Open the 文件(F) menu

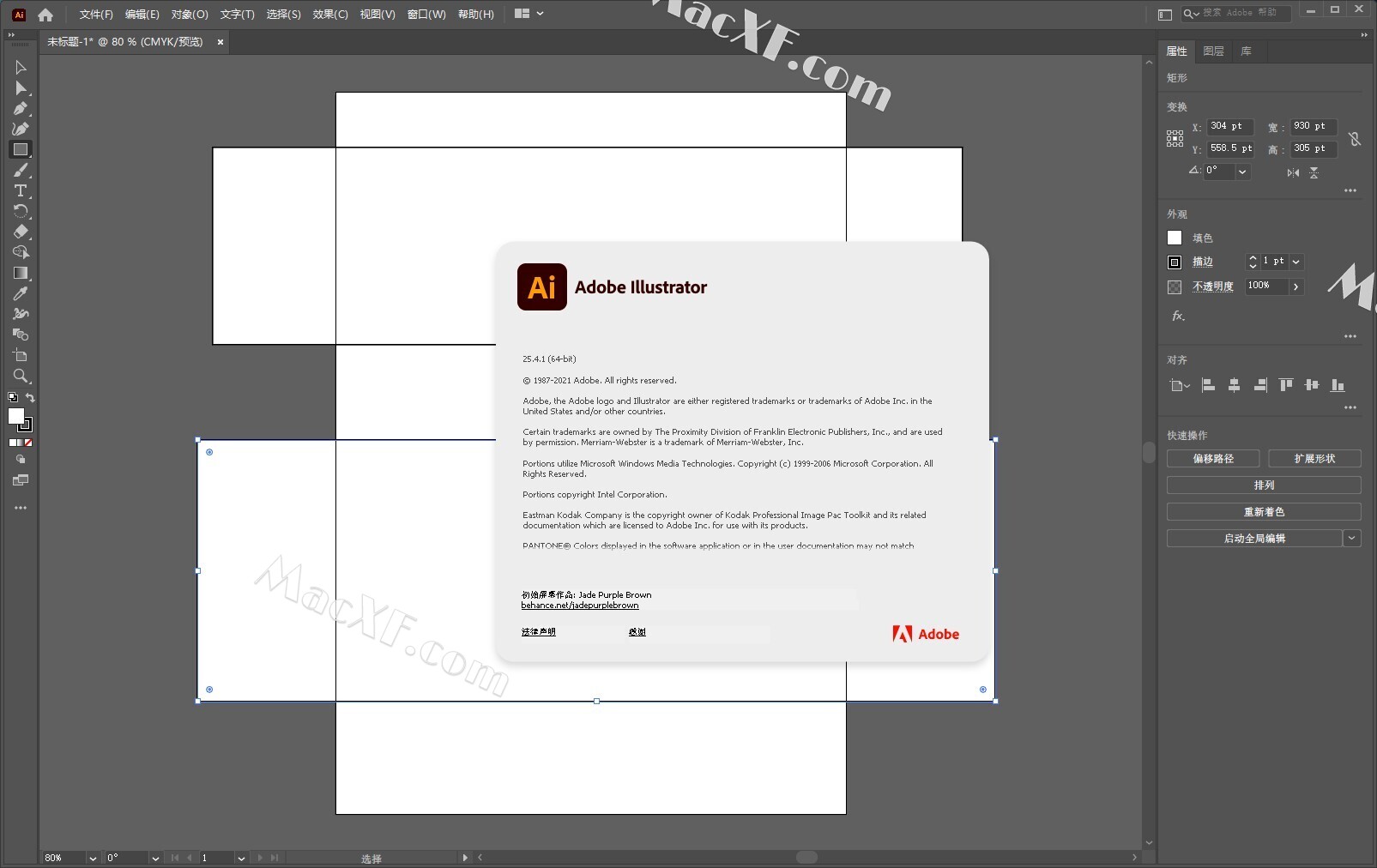pos(96,15)
